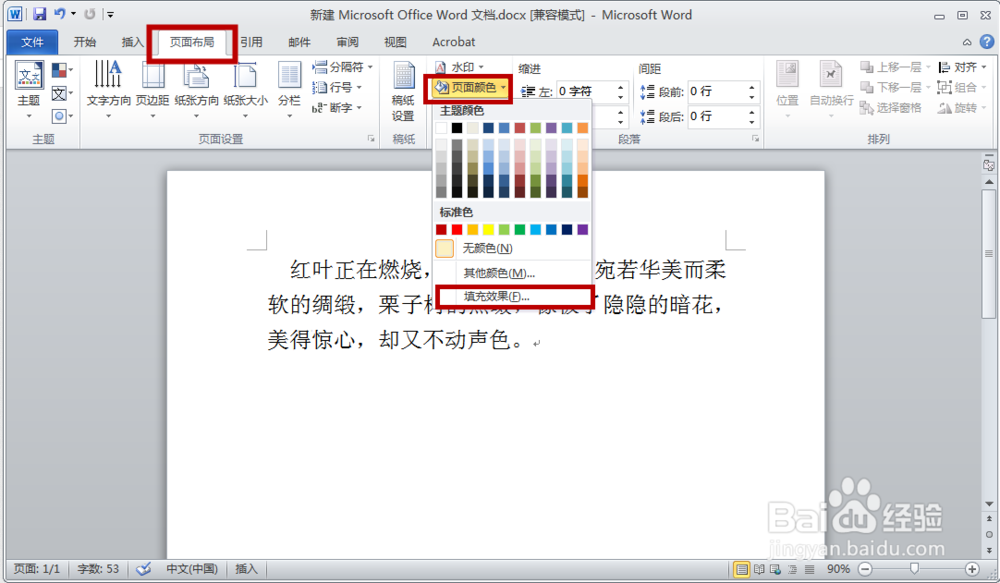Open the Themes (主题) gallery button
The image size is (1000, 583).
click(x=29, y=90)
